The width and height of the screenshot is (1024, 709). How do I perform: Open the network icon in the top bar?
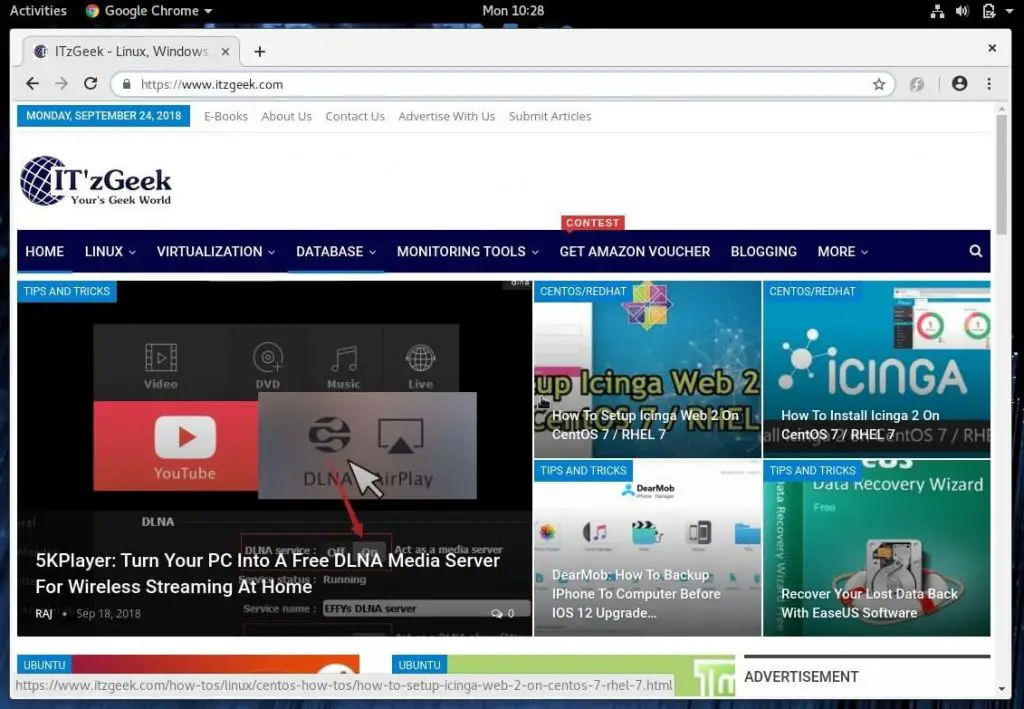(x=937, y=11)
